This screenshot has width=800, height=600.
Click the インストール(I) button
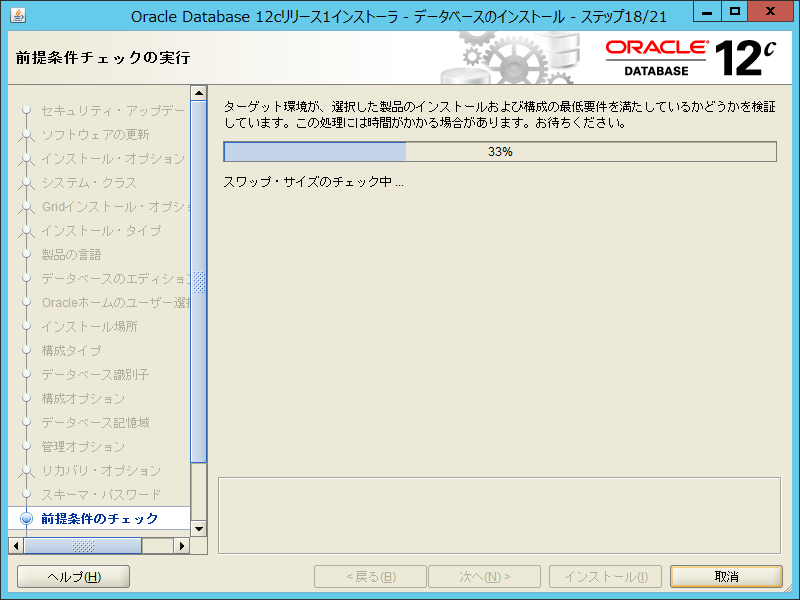click(x=605, y=577)
